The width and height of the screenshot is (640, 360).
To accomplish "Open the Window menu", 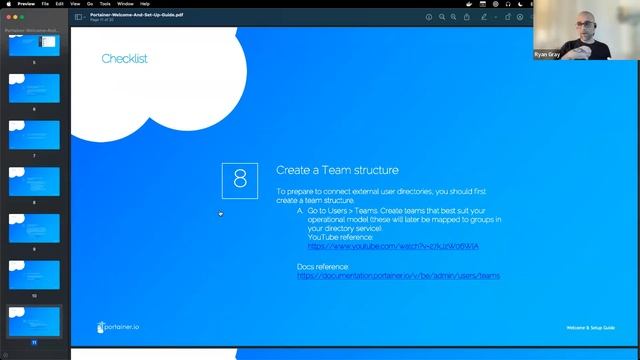I will (125, 4).
